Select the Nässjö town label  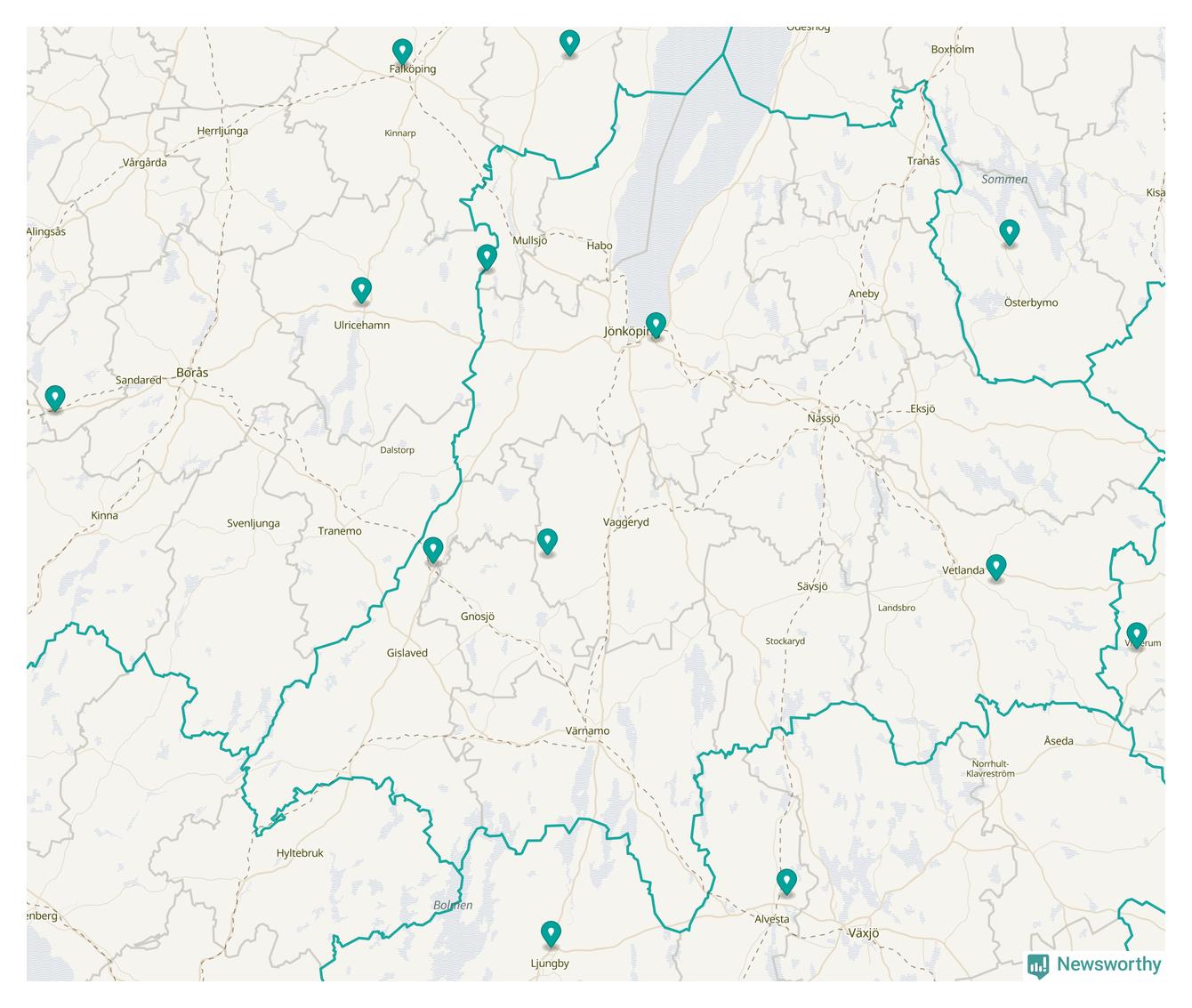pos(824,418)
